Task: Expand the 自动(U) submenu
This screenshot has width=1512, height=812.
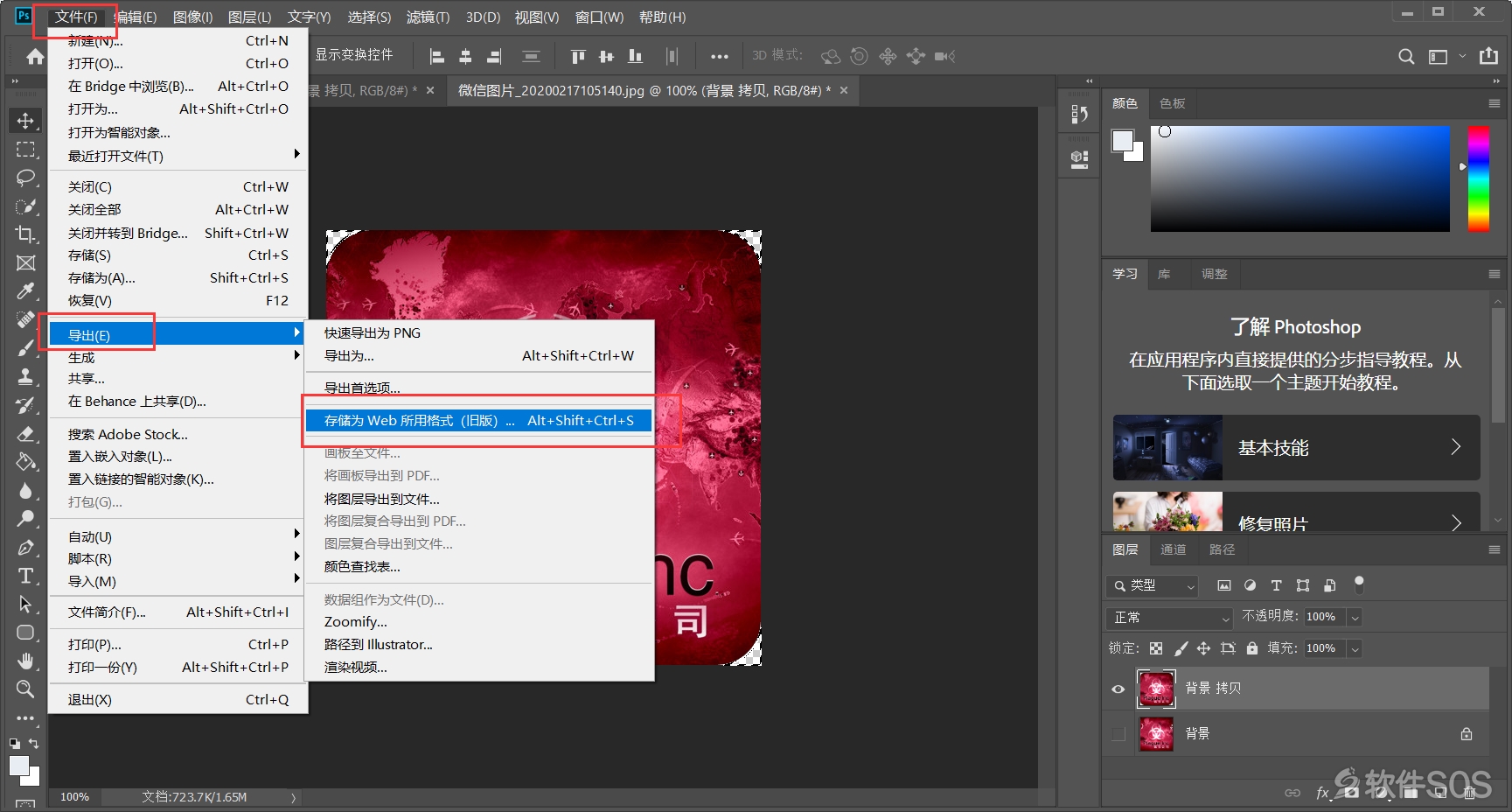Action: (x=178, y=536)
